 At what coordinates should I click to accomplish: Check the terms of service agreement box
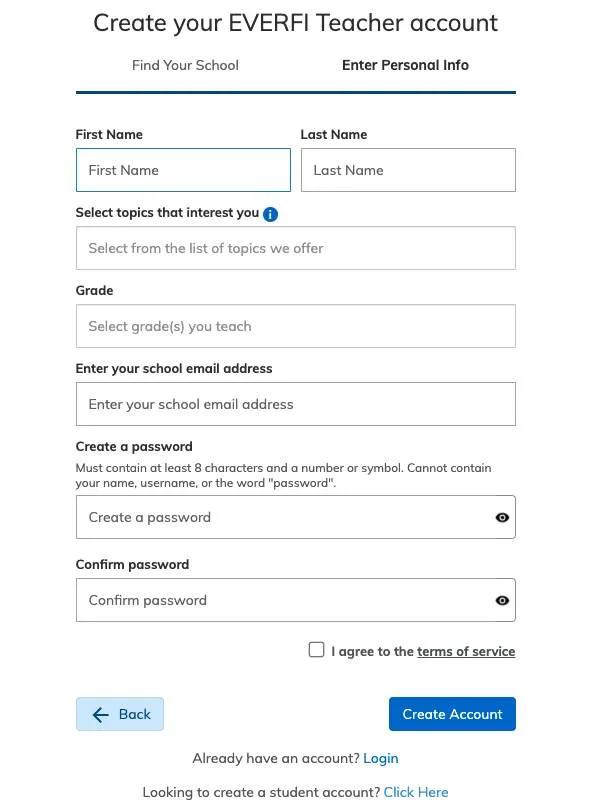pos(316,650)
